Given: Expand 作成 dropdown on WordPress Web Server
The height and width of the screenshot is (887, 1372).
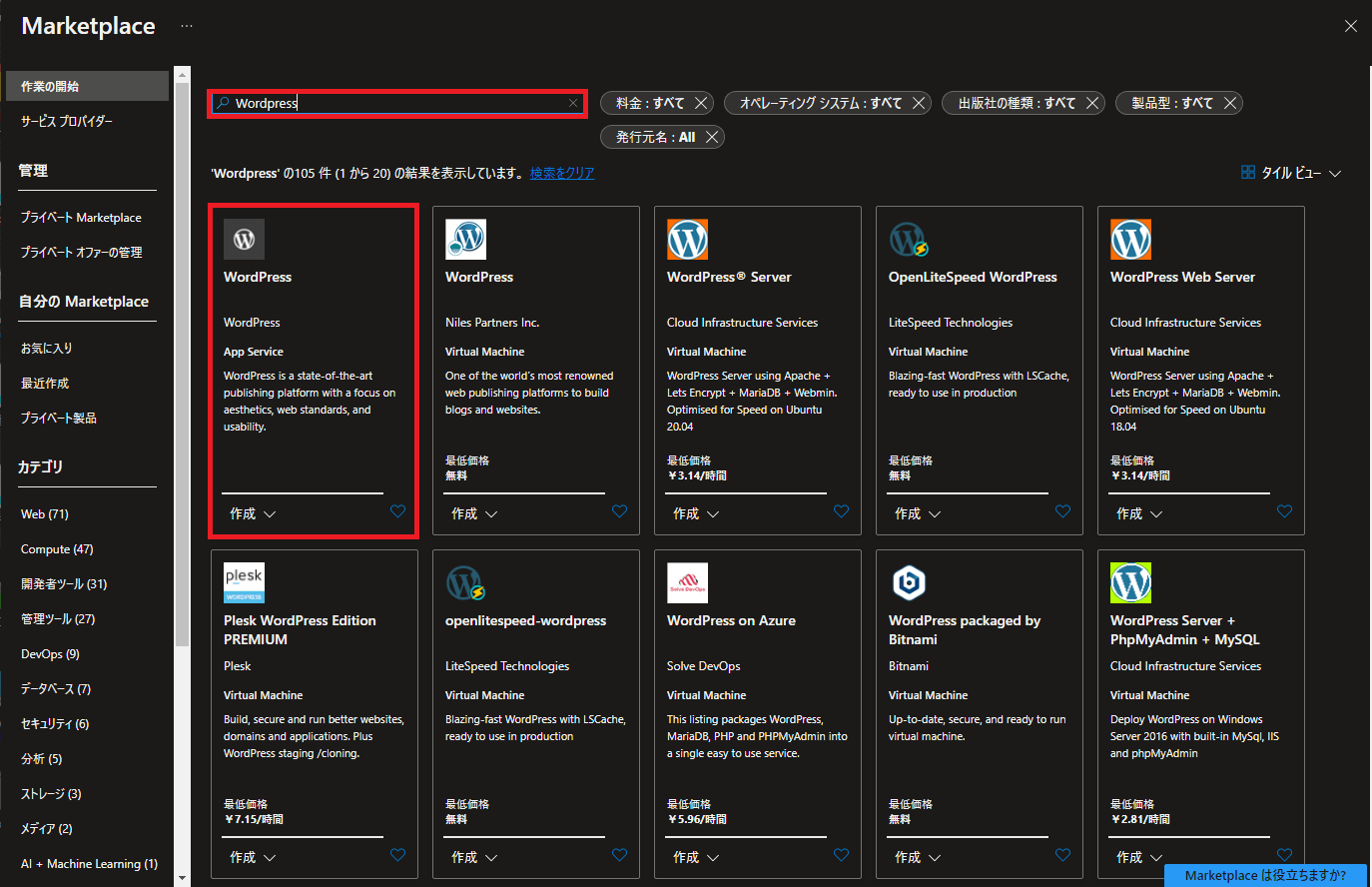Looking at the screenshot, I should 1139,513.
